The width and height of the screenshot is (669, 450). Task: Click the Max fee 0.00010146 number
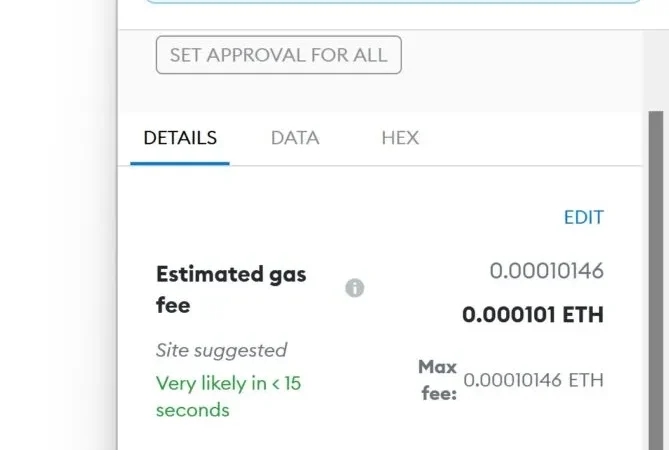(x=512, y=380)
